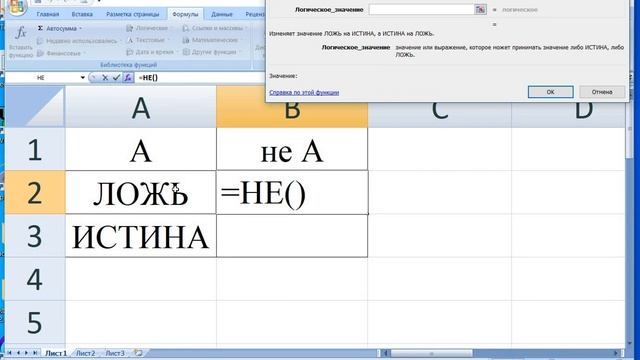The image size is (640, 360).
Task: Click cell B2 showing =НЕ()
Action: [292, 192]
